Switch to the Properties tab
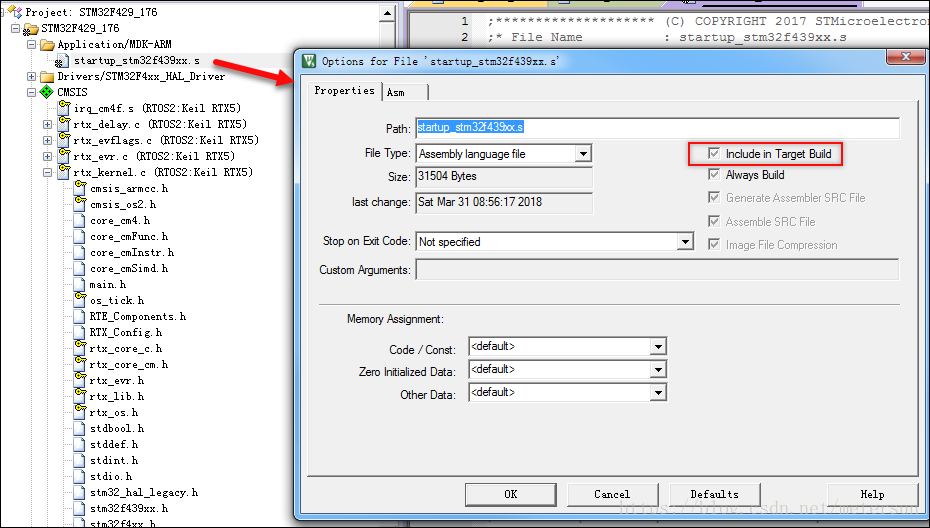 click(344, 91)
